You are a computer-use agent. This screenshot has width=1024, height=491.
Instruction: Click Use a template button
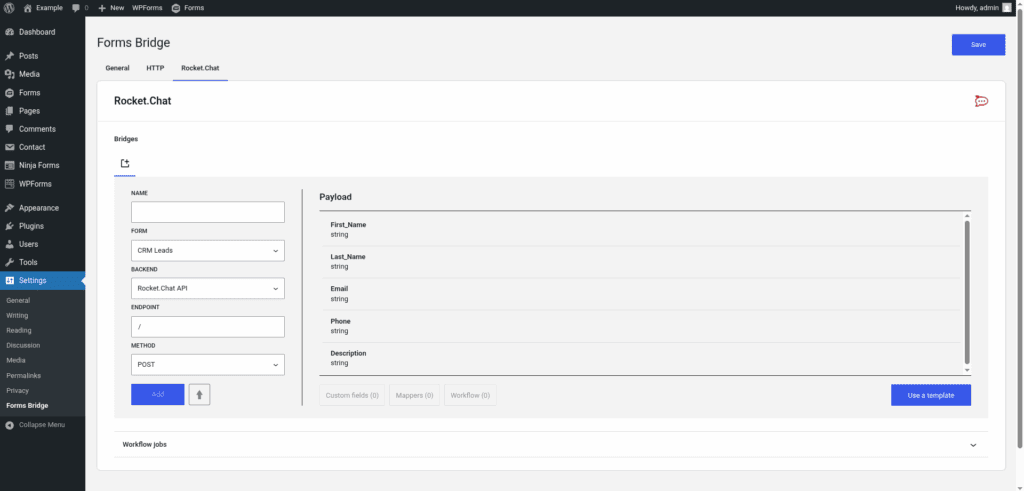point(931,395)
